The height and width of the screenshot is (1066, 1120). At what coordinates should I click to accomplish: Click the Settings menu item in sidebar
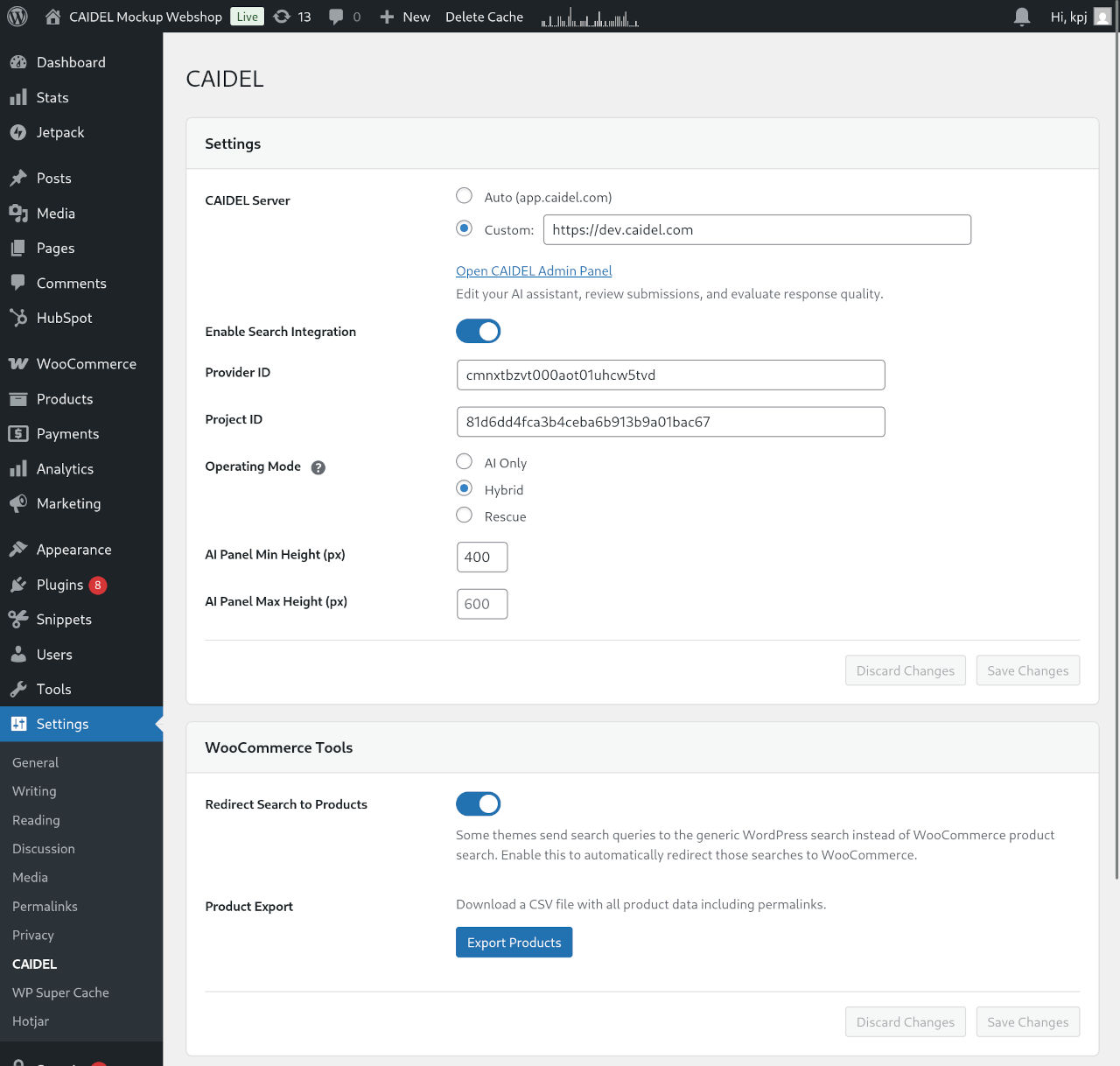(81, 724)
